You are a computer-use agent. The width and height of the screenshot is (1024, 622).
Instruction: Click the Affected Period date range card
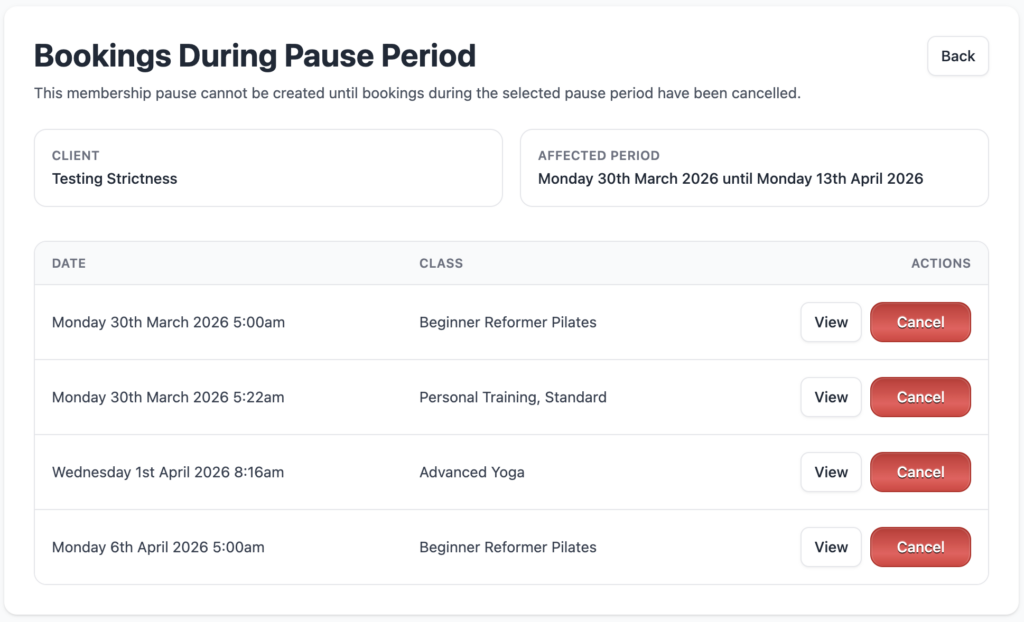tap(754, 168)
